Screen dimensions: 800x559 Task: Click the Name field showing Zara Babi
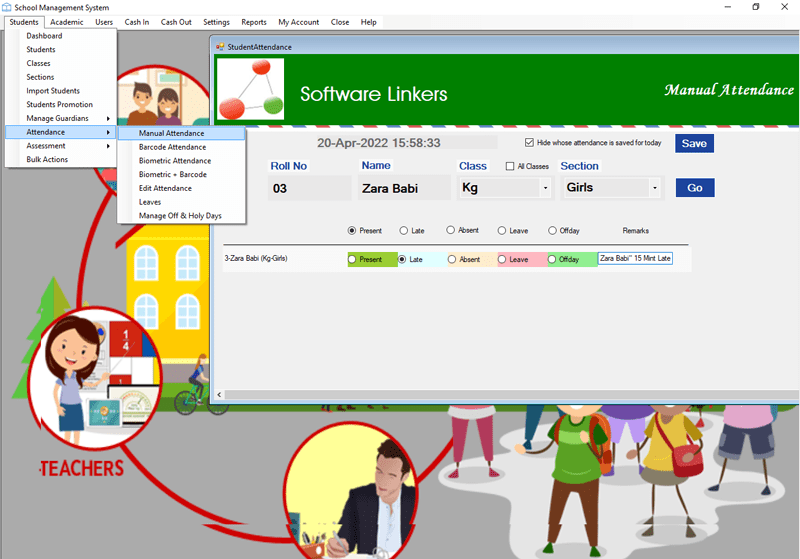click(x=404, y=188)
